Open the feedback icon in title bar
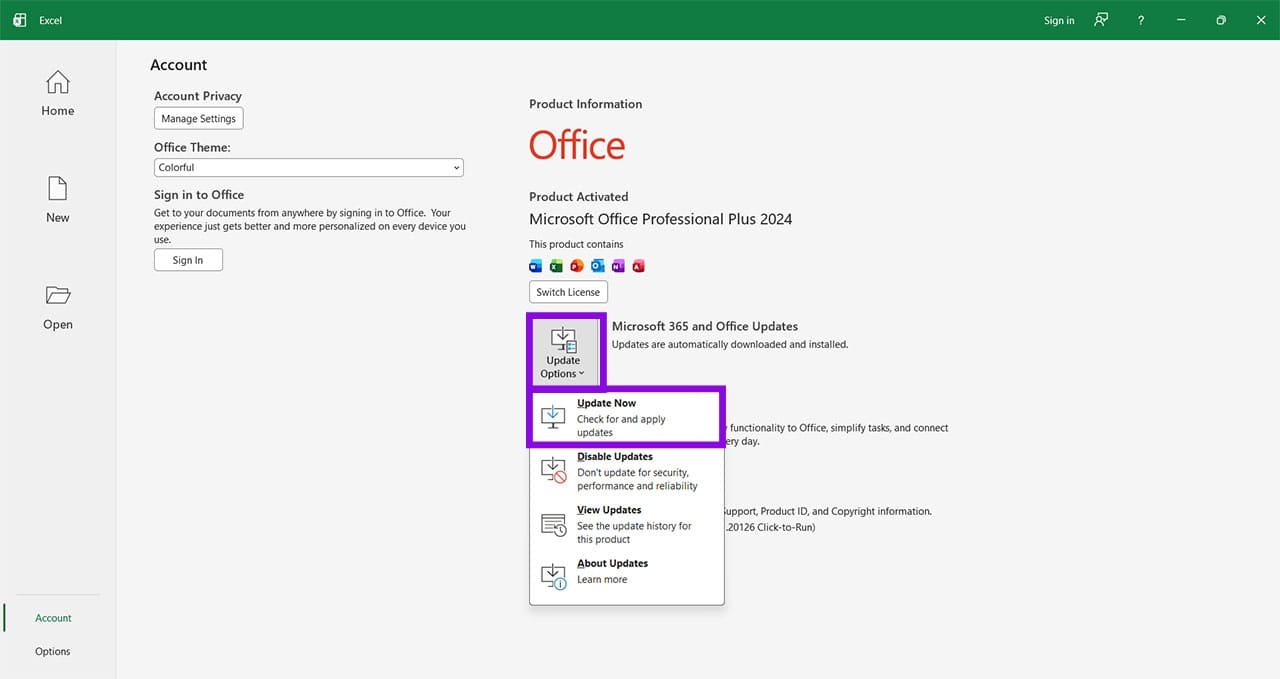 pos(1101,20)
